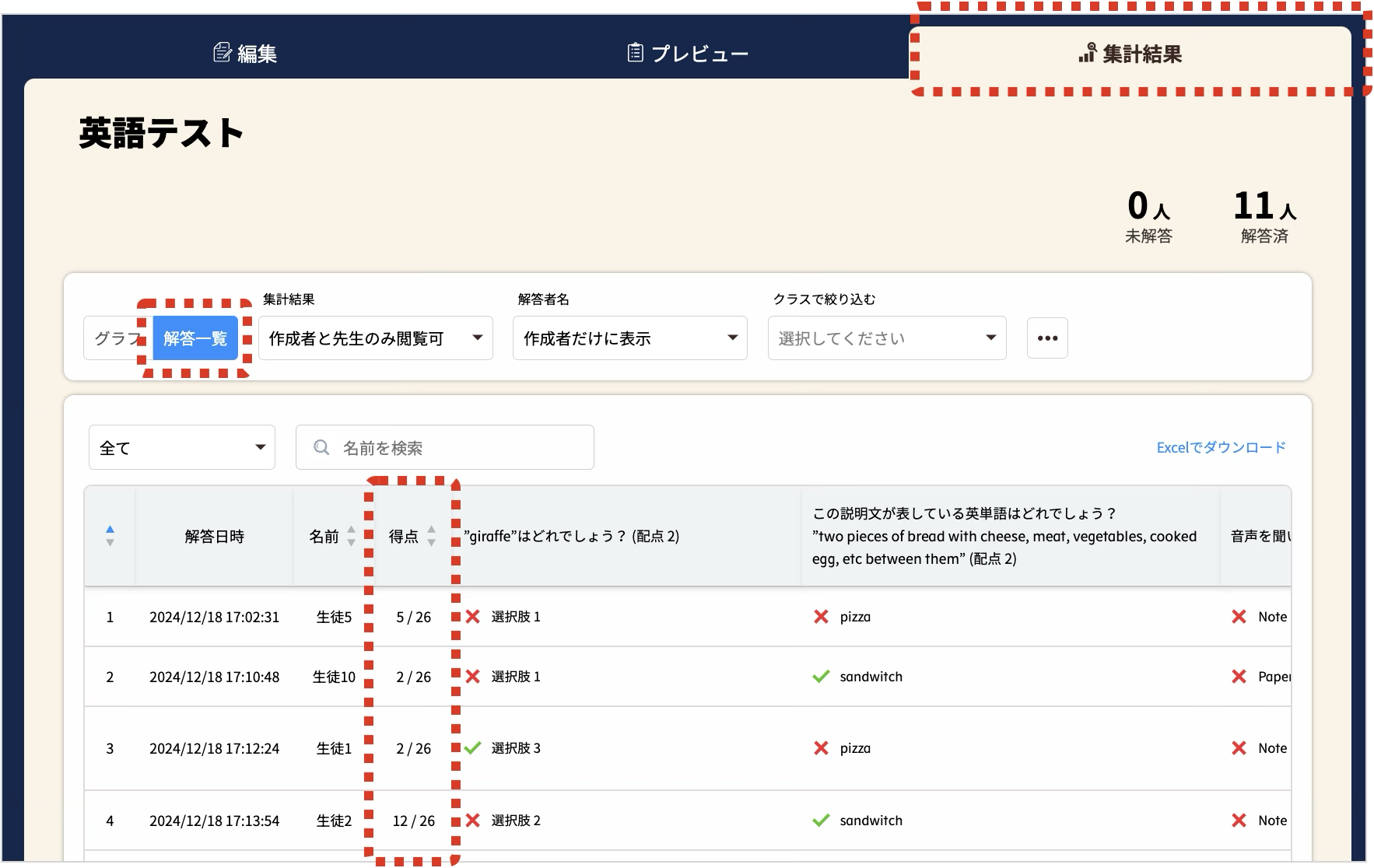
Task: Open the 編集 tab
Action: pos(245,54)
